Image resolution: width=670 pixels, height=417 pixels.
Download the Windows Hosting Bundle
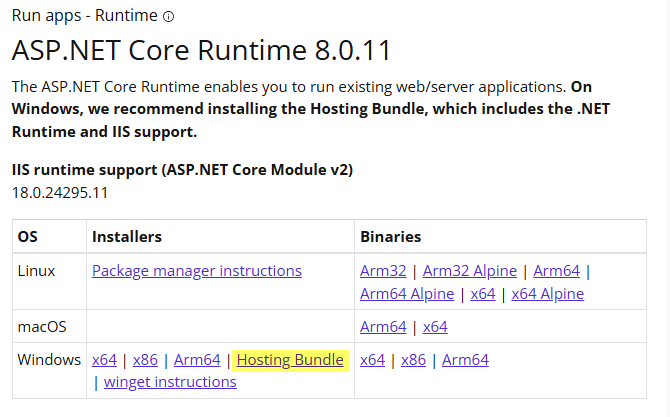pos(290,360)
